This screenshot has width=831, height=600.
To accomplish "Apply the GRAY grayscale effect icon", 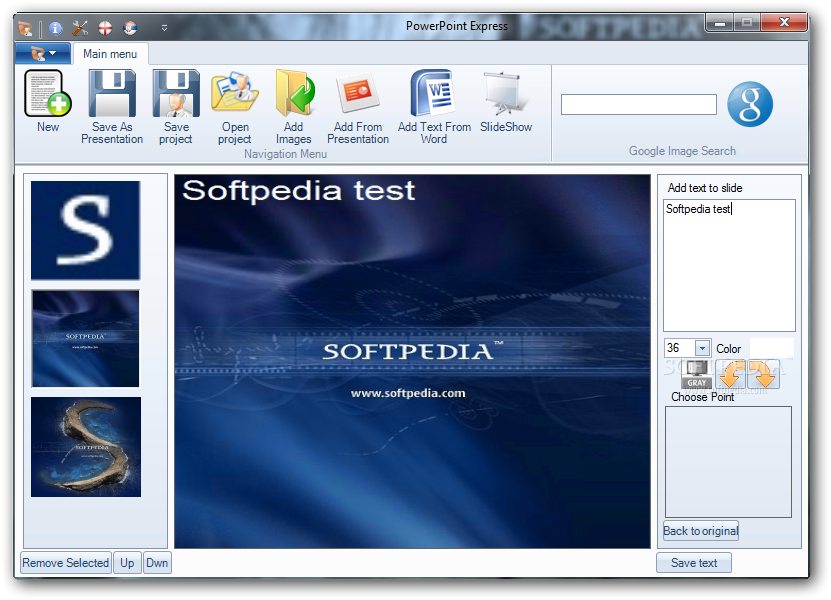I will [696, 374].
